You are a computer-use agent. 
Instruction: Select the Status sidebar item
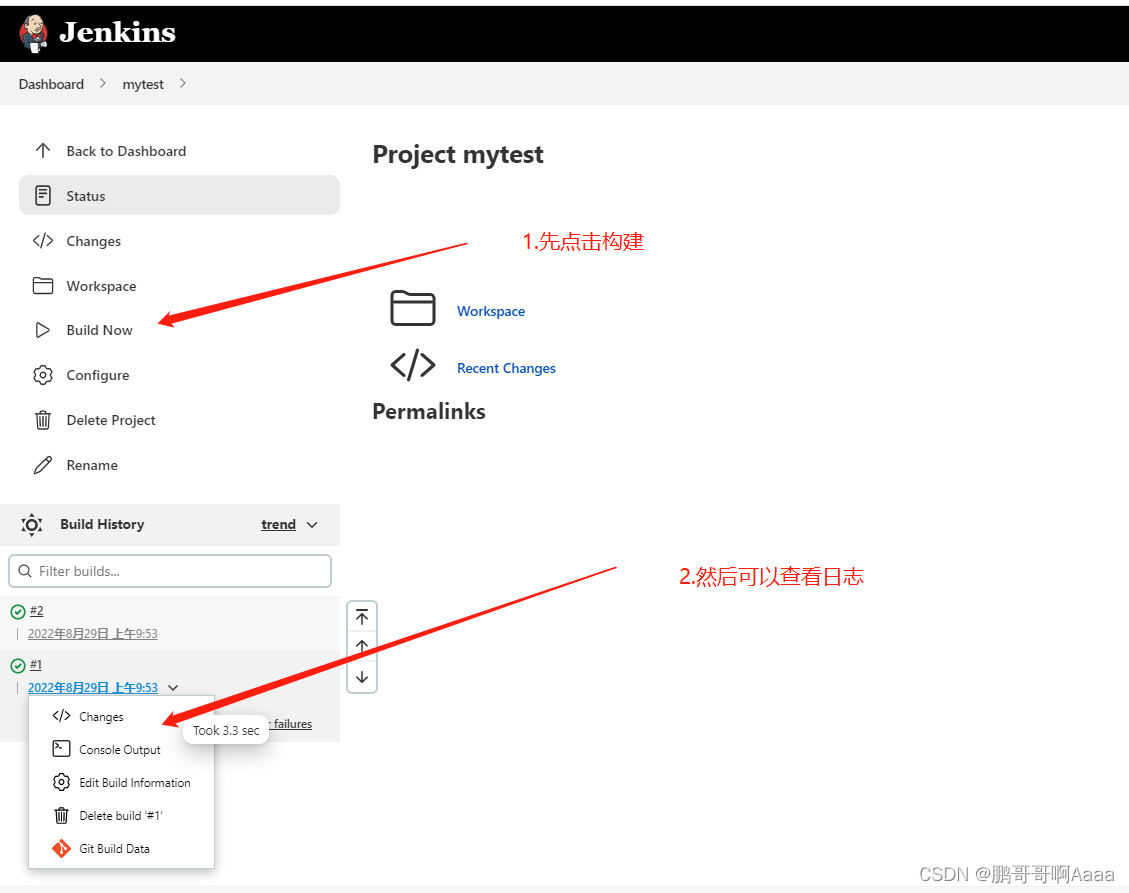pos(179,195)
